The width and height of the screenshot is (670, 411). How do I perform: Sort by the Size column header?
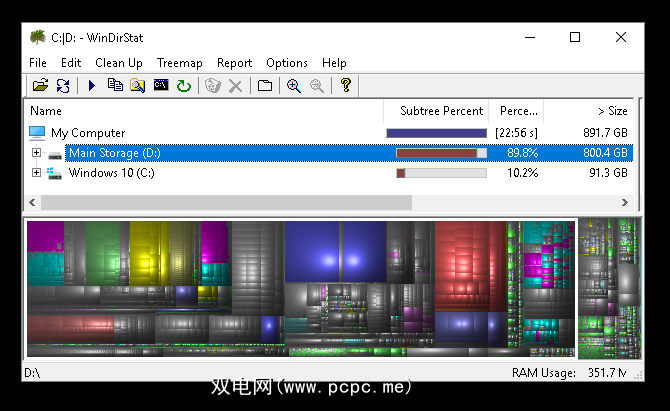[x=588, y=111]
